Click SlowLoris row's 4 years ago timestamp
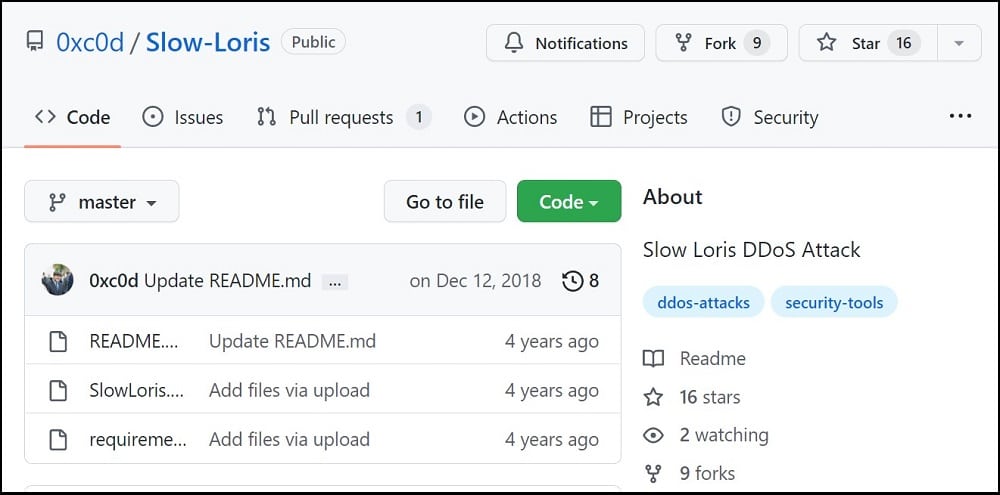 coord(552,391)
